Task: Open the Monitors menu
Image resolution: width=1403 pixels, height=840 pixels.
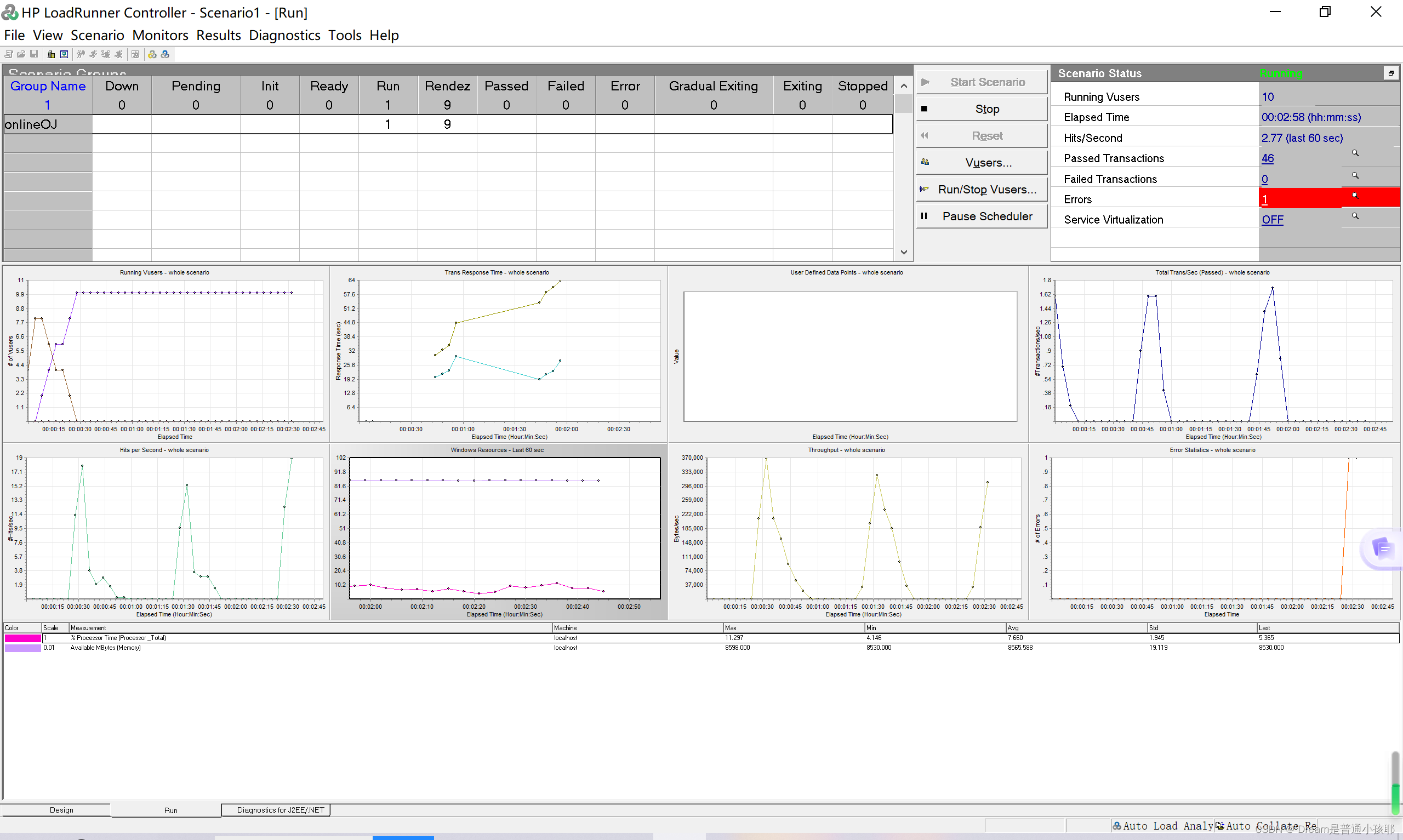Action: pyautogui.click(x=160, y=35)
